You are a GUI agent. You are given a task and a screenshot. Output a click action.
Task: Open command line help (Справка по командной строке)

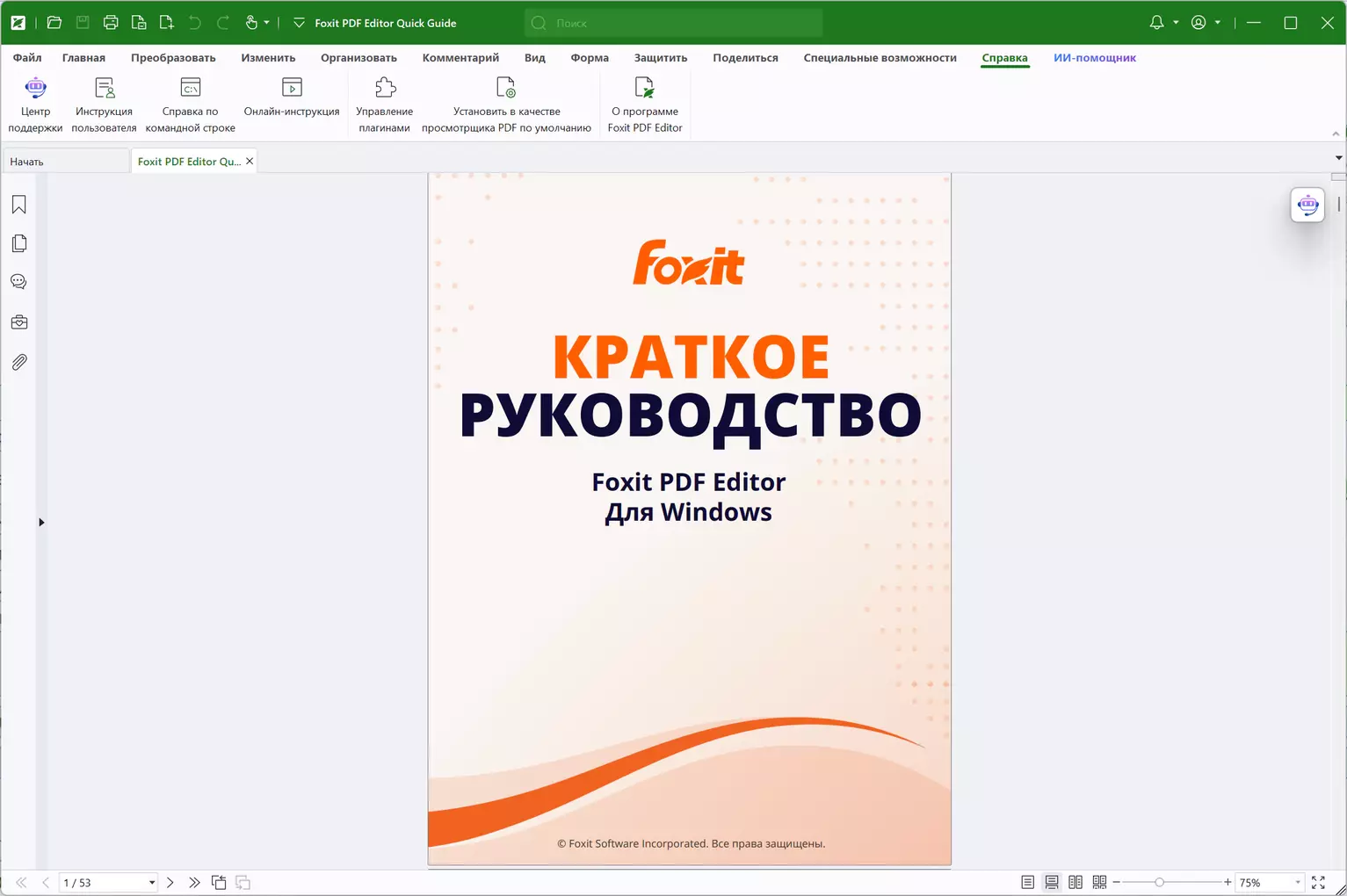[x=190, y=105]
